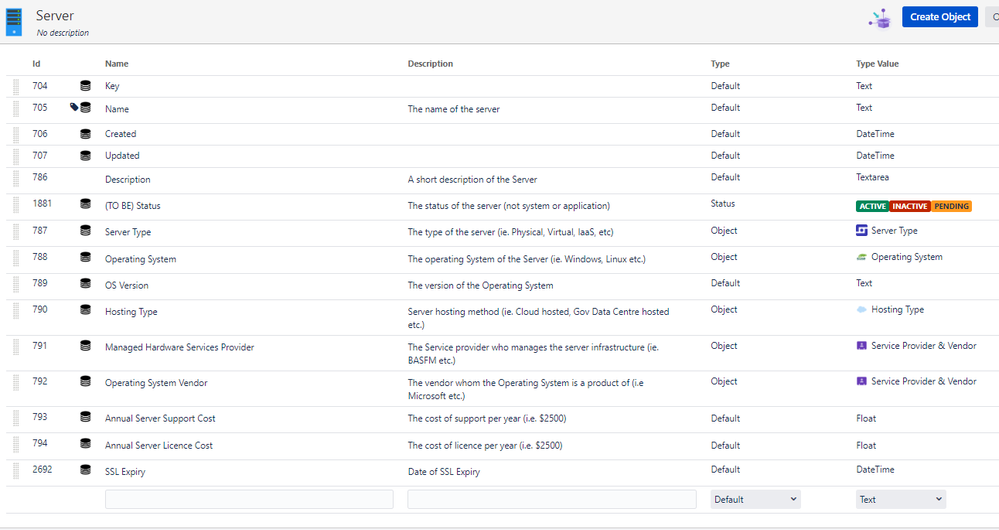Click the attribute name 'Annual Server Licence Cost'

click(159, 446)
